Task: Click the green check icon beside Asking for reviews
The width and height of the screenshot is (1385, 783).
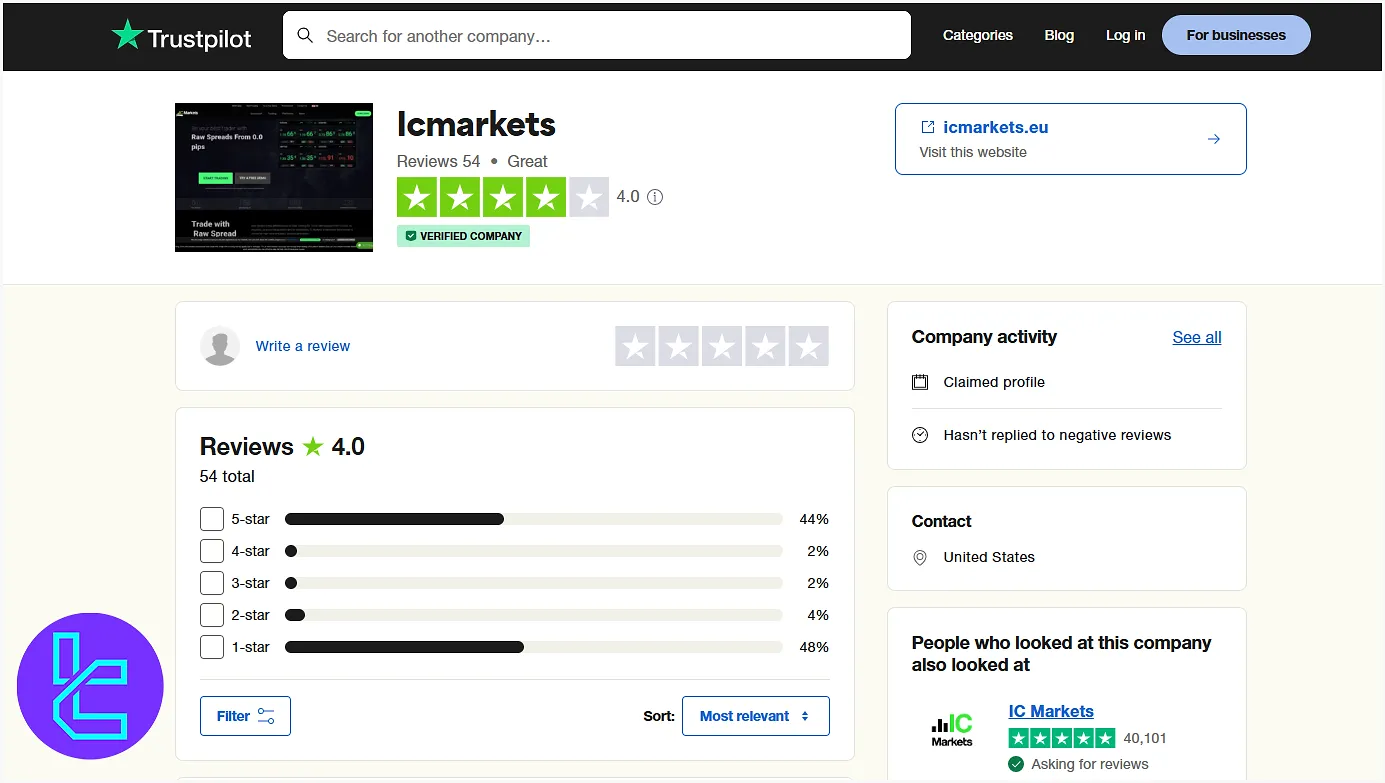Action: pyautogui.click(x=1016, y=764)
